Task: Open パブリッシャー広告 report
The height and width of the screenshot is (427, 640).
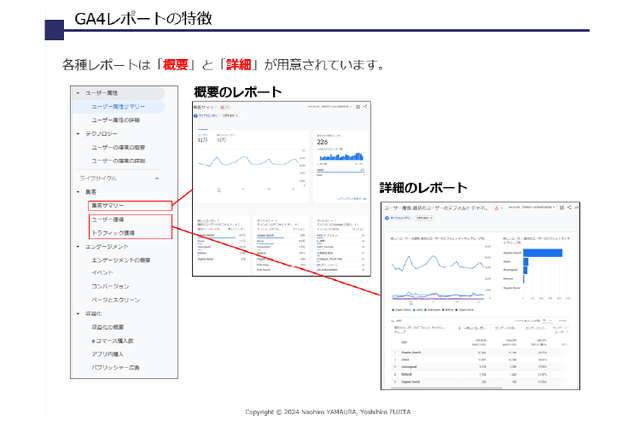Action: [116, 367]
